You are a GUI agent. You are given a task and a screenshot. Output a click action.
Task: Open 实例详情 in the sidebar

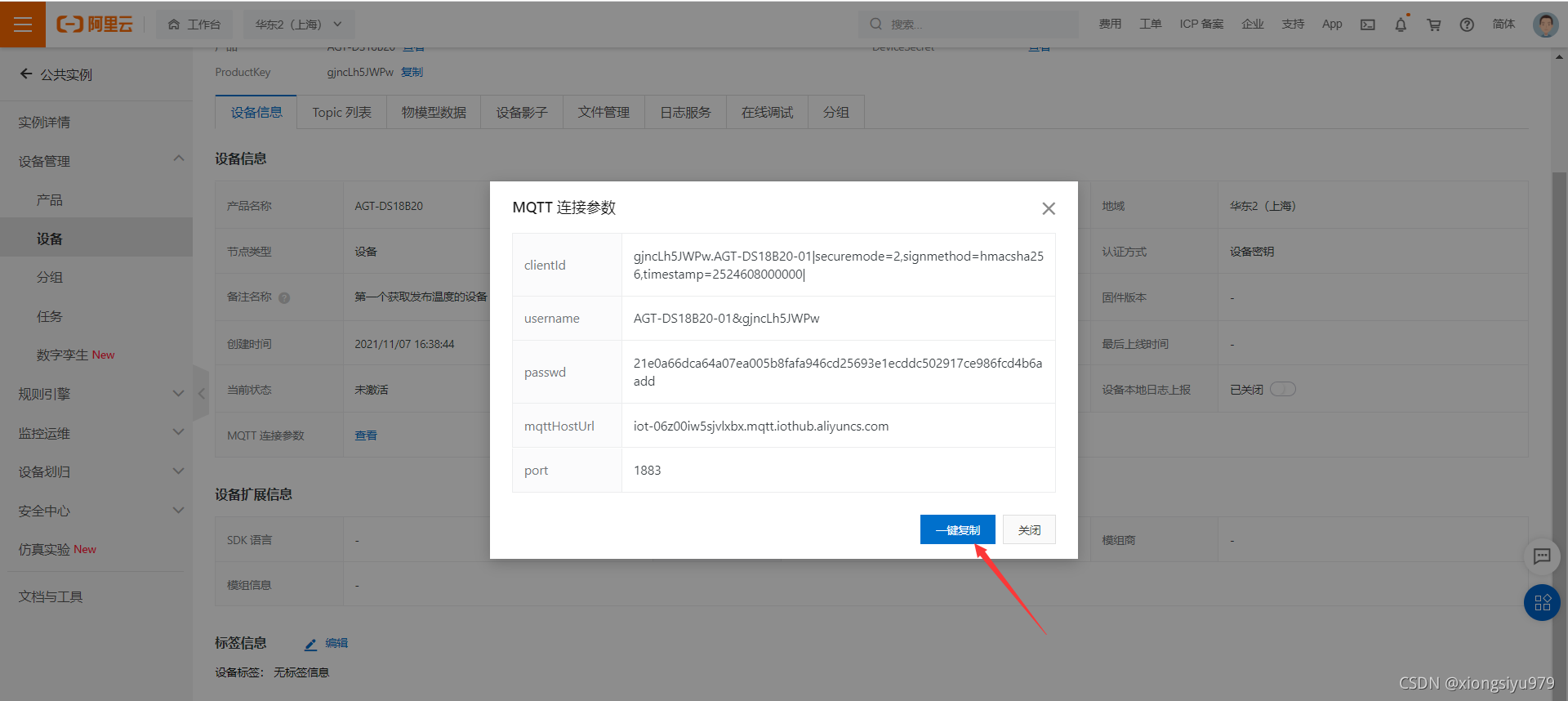pos(44,123)
